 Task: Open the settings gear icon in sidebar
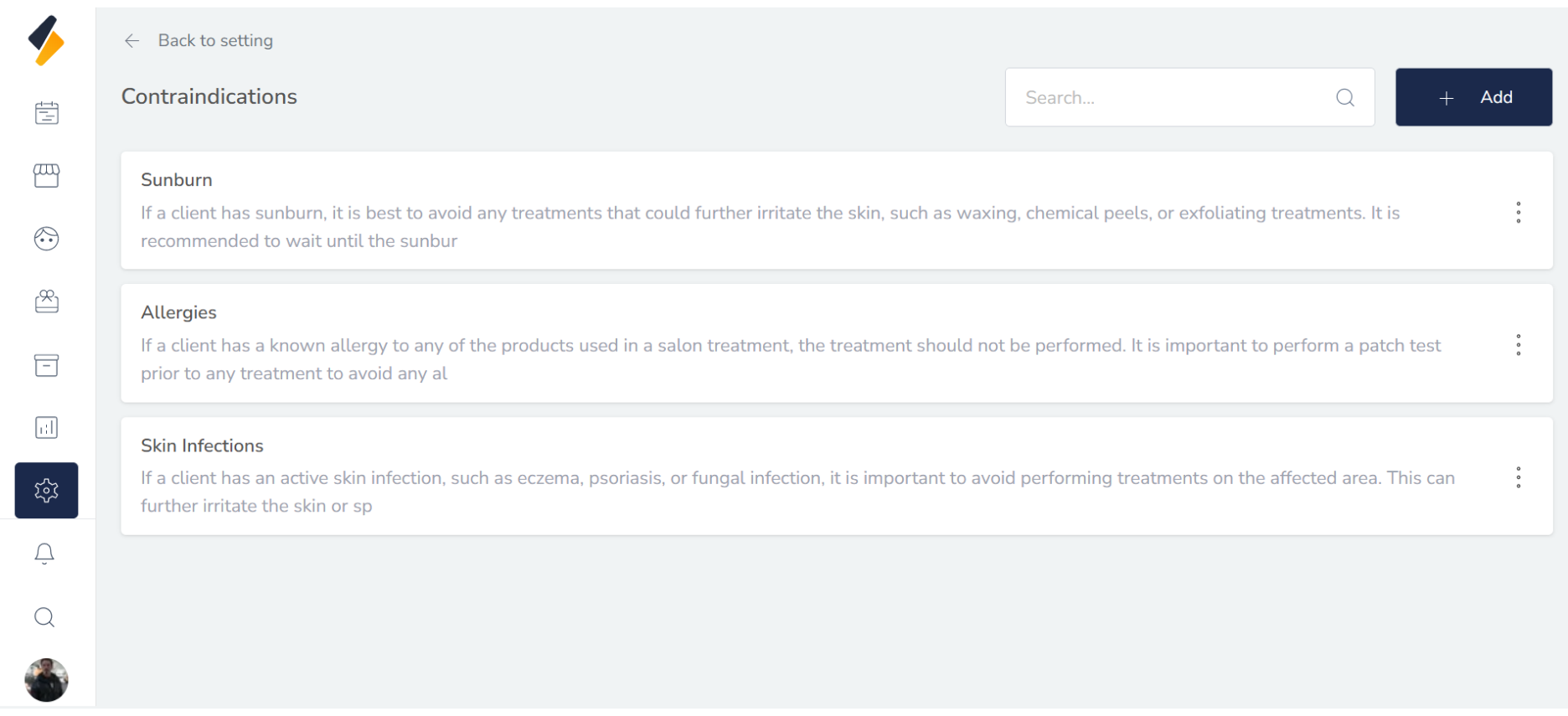click(47, 491)
